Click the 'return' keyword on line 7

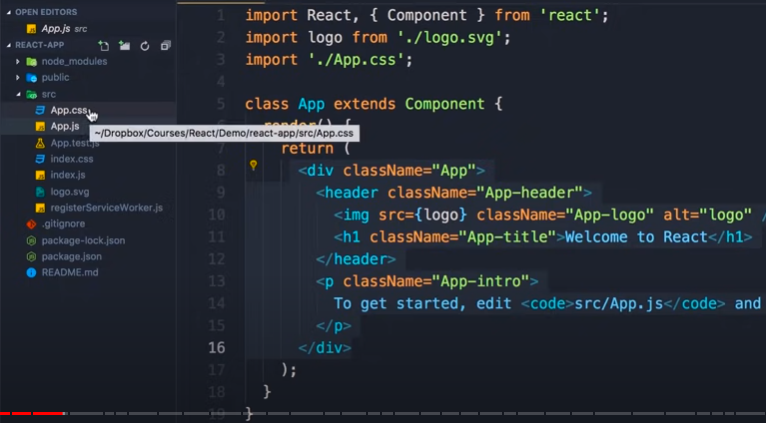307,148
